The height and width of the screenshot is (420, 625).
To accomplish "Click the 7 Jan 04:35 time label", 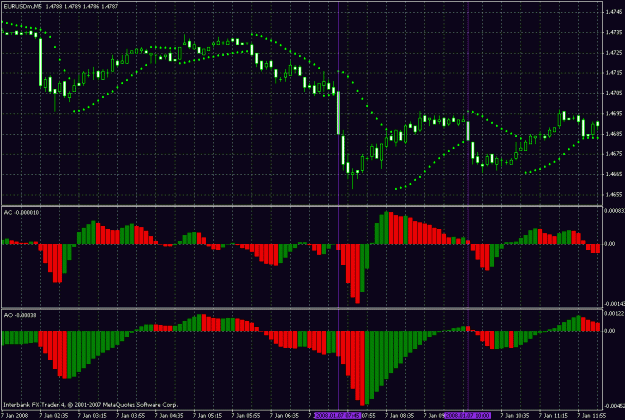I will pos(169,416).
